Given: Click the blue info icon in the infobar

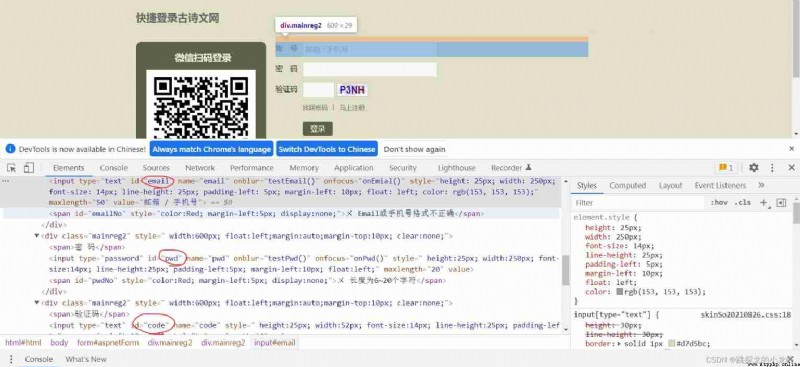Looking at the screenshot, I should [x=10, y=149].
